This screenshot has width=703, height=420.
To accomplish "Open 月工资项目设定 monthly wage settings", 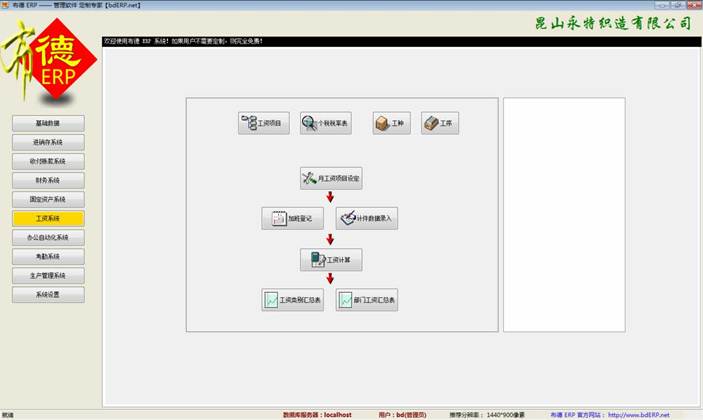I will 331,179.
